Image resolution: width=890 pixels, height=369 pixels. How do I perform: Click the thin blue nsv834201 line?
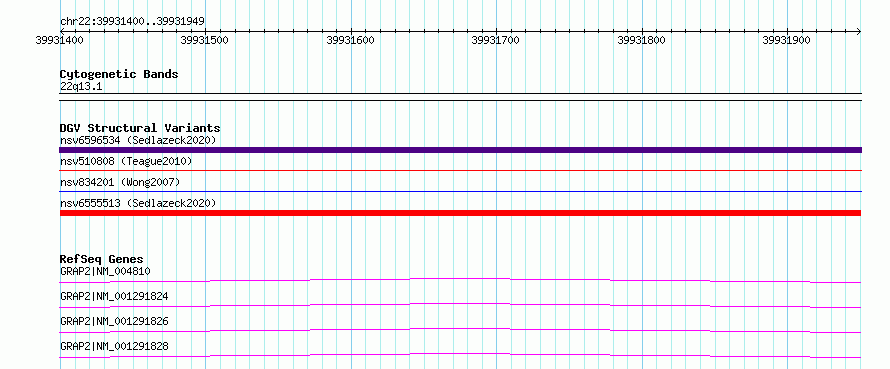(460, 191)
